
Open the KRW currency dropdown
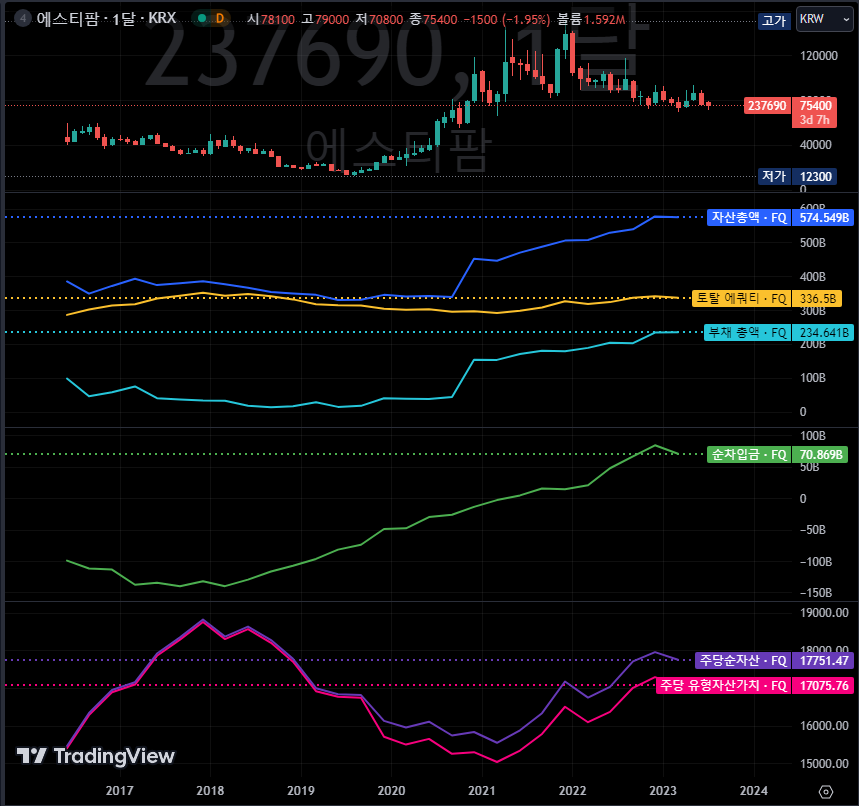pyautogui.click(x=824, y=19)
